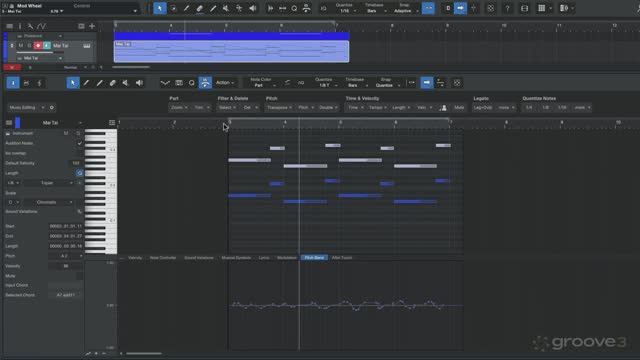Click the Double macro button under Pitch
This screenshot has height=360, width=640.
[x=328, y=108]
